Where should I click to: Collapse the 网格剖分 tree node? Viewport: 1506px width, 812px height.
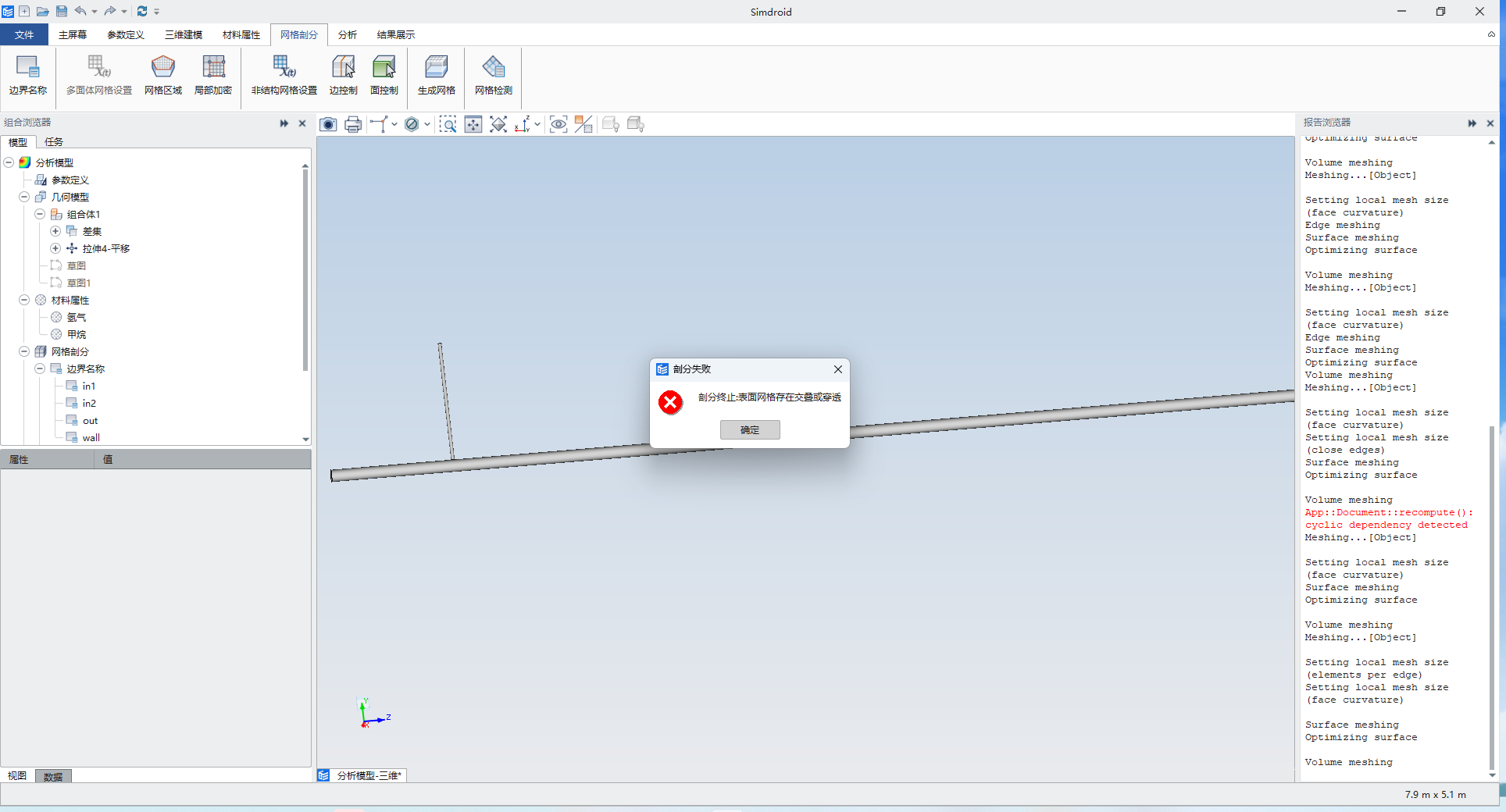pos(24,351)
